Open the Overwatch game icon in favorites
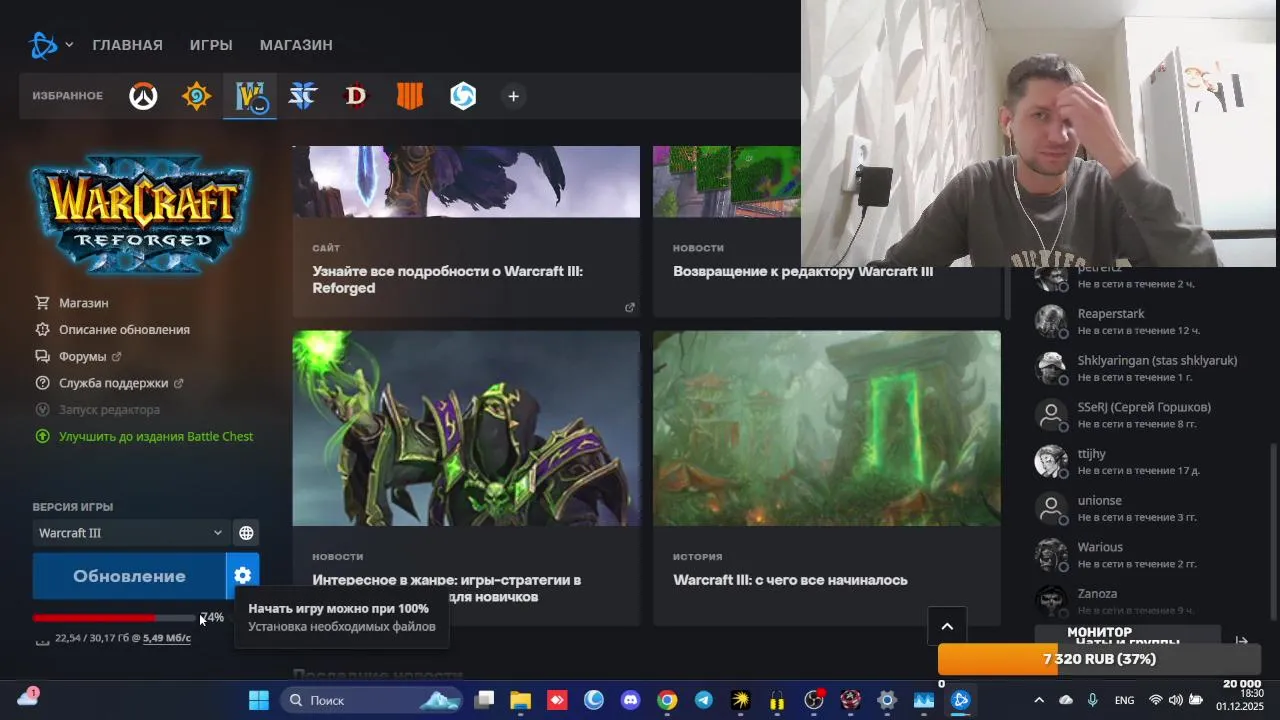 [143, 96]
